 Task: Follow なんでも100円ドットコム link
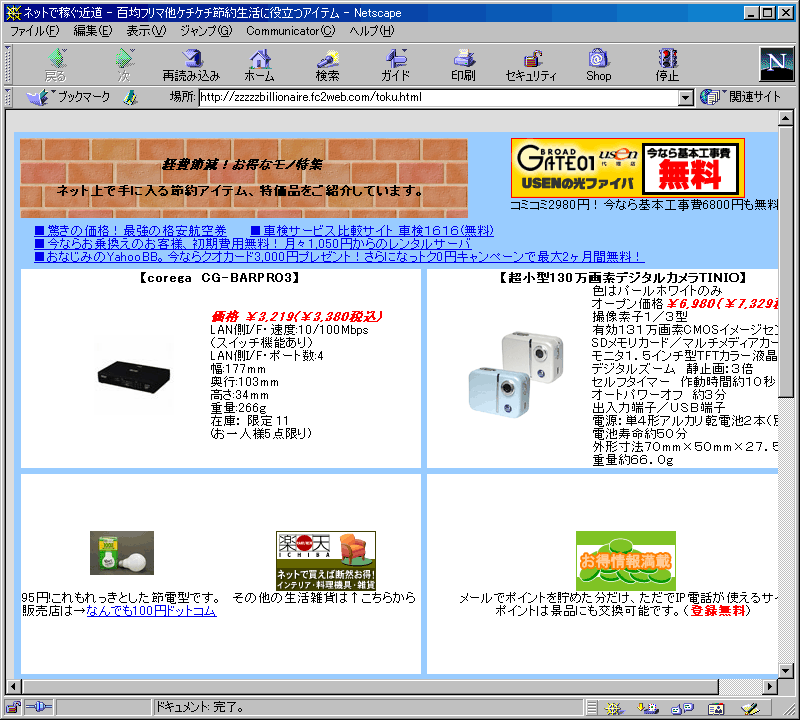point(152,610)
